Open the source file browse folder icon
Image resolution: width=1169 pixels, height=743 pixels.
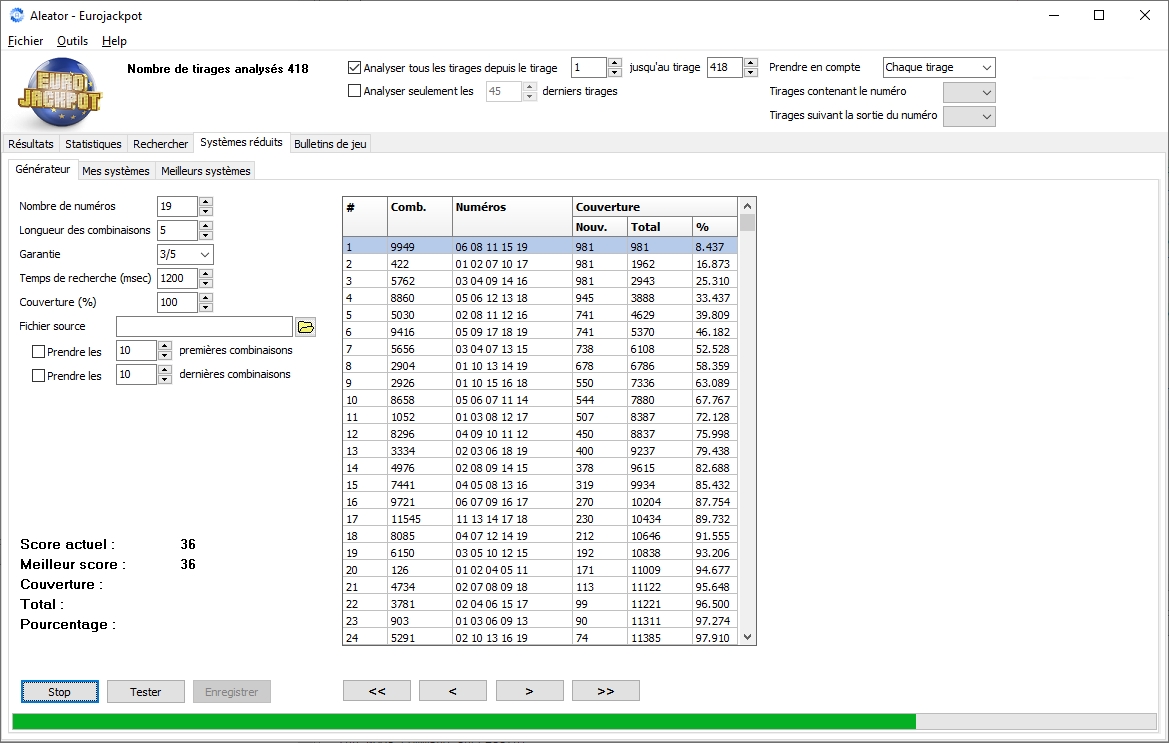point(306,326)
